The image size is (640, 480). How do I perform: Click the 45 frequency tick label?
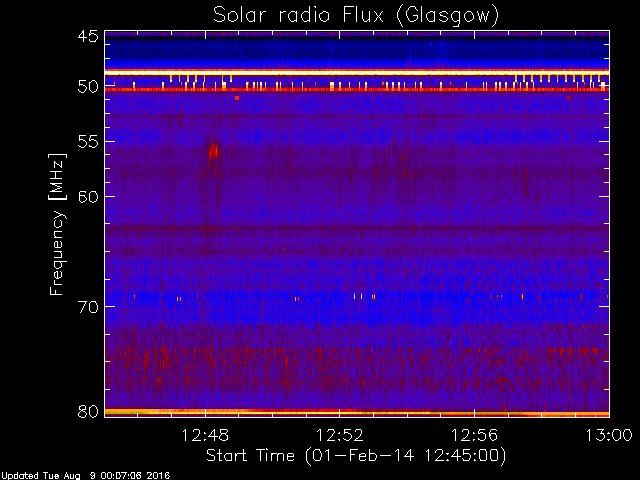click(88, 36)
